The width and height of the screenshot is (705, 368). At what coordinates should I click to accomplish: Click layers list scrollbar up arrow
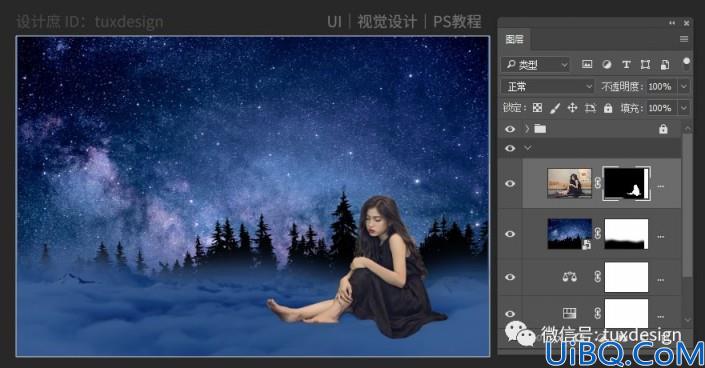[687, 128]
